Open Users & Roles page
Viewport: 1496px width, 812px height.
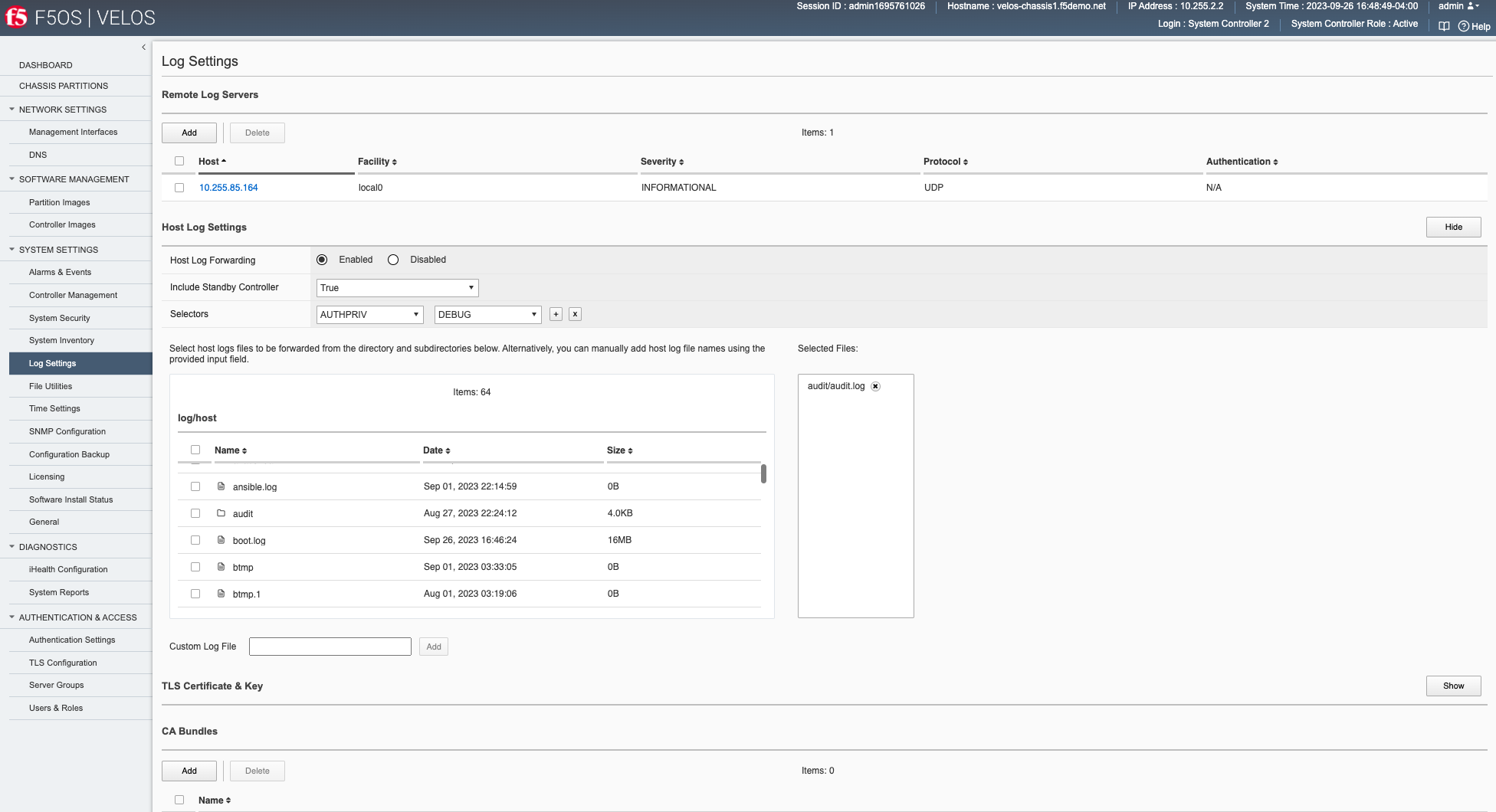(56, 708)
